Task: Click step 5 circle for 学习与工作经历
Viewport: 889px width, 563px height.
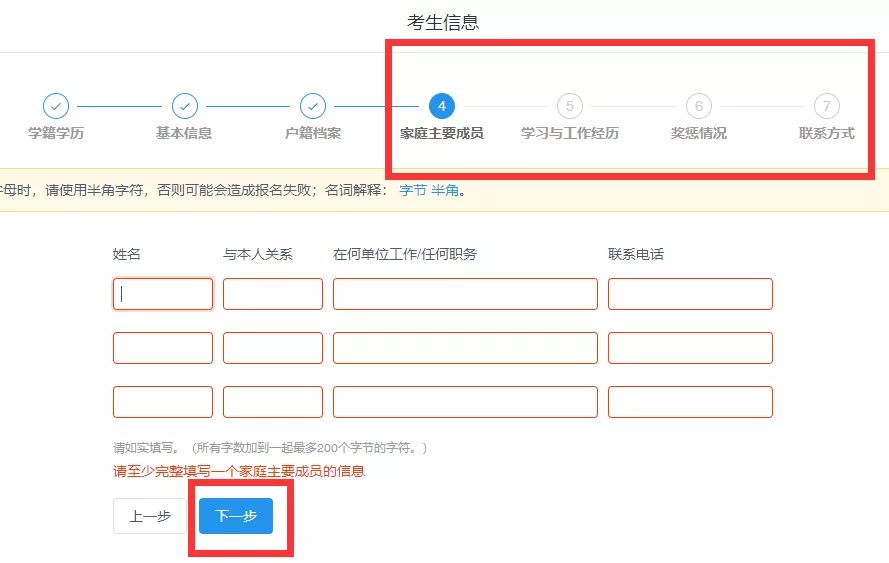Action: [569, 106]
